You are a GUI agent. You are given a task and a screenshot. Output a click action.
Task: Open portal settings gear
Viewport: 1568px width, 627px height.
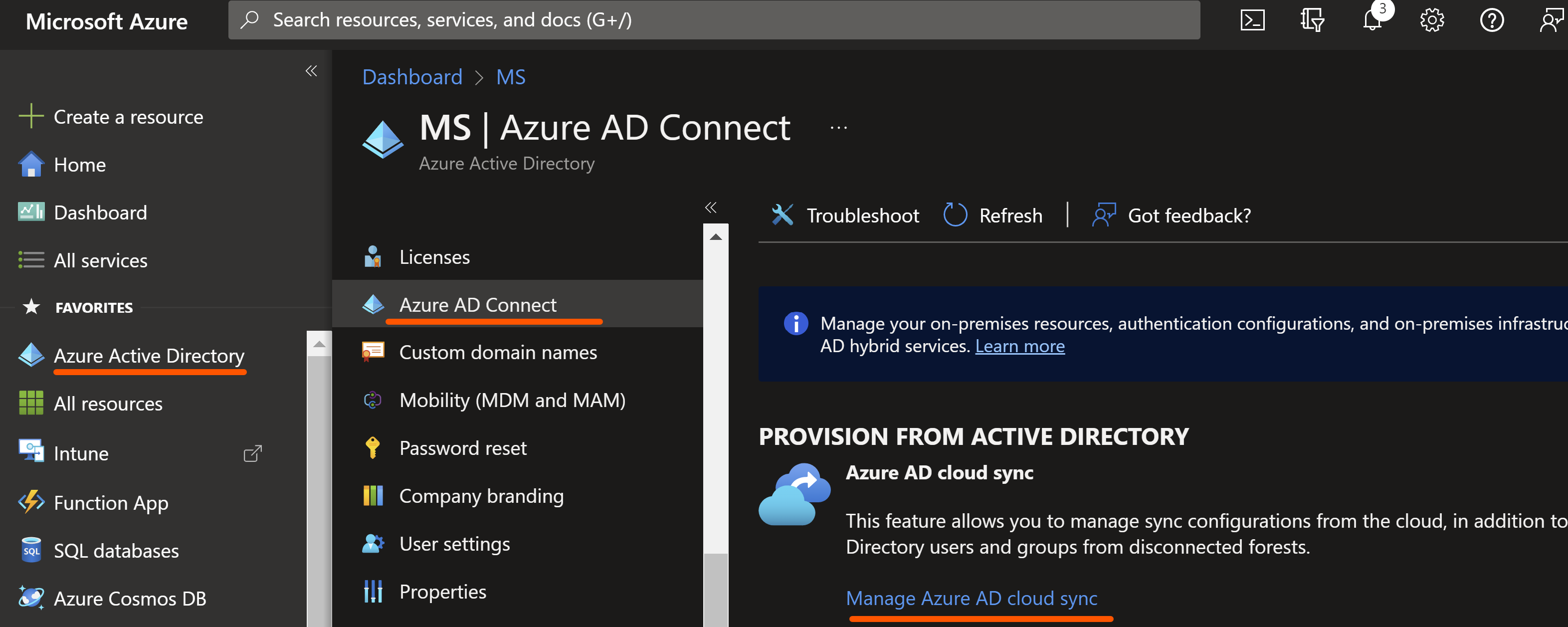click(1432, 20)
